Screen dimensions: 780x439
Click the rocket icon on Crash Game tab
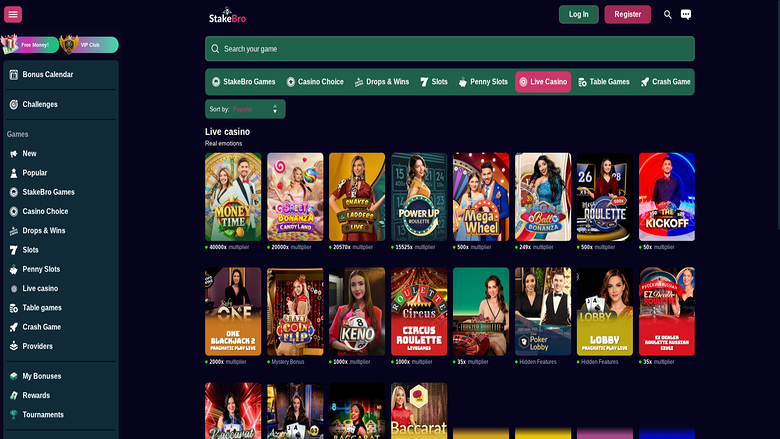(645, 82)
